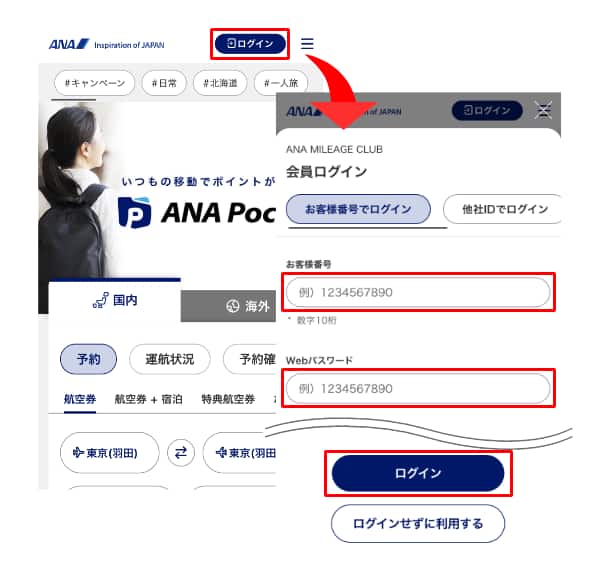
Task: Open departure airport 東京(羽田) selector
Action: (x=110, y=453)
